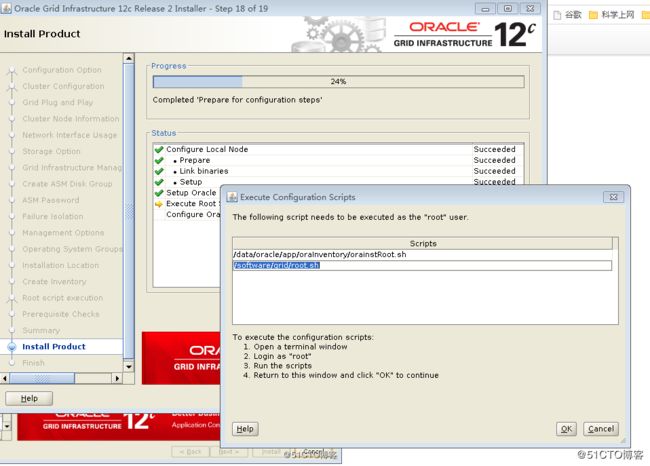Click Cancel in Execute Configuration Scripts dialog

tap(601, 429)
